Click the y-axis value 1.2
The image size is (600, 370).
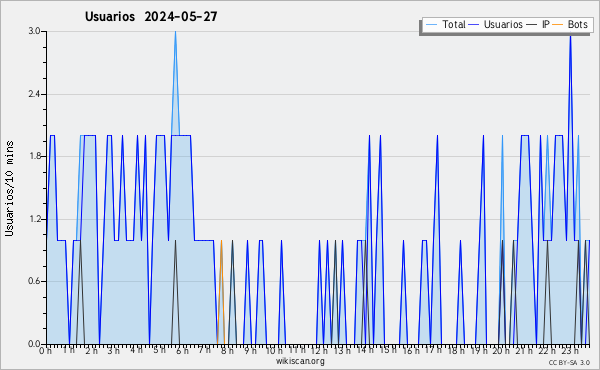34,219
